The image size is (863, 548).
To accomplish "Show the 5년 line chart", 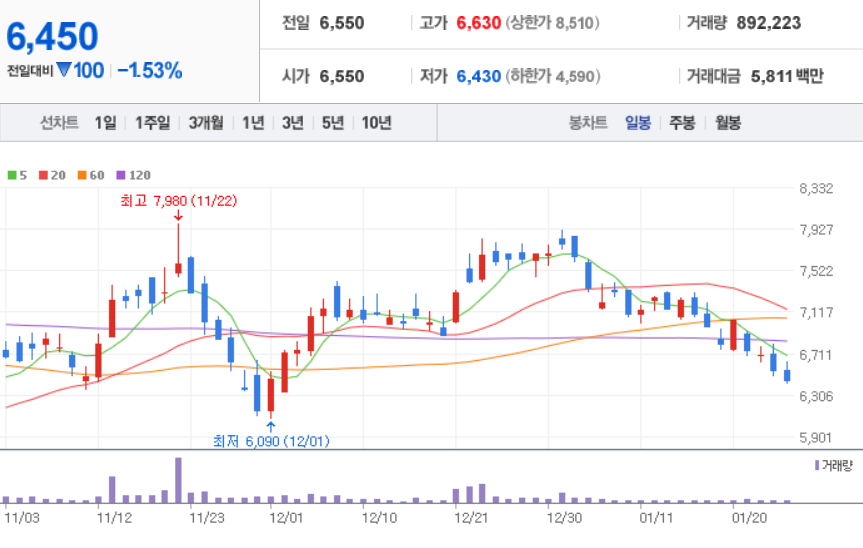I will (x=332, y=122).
